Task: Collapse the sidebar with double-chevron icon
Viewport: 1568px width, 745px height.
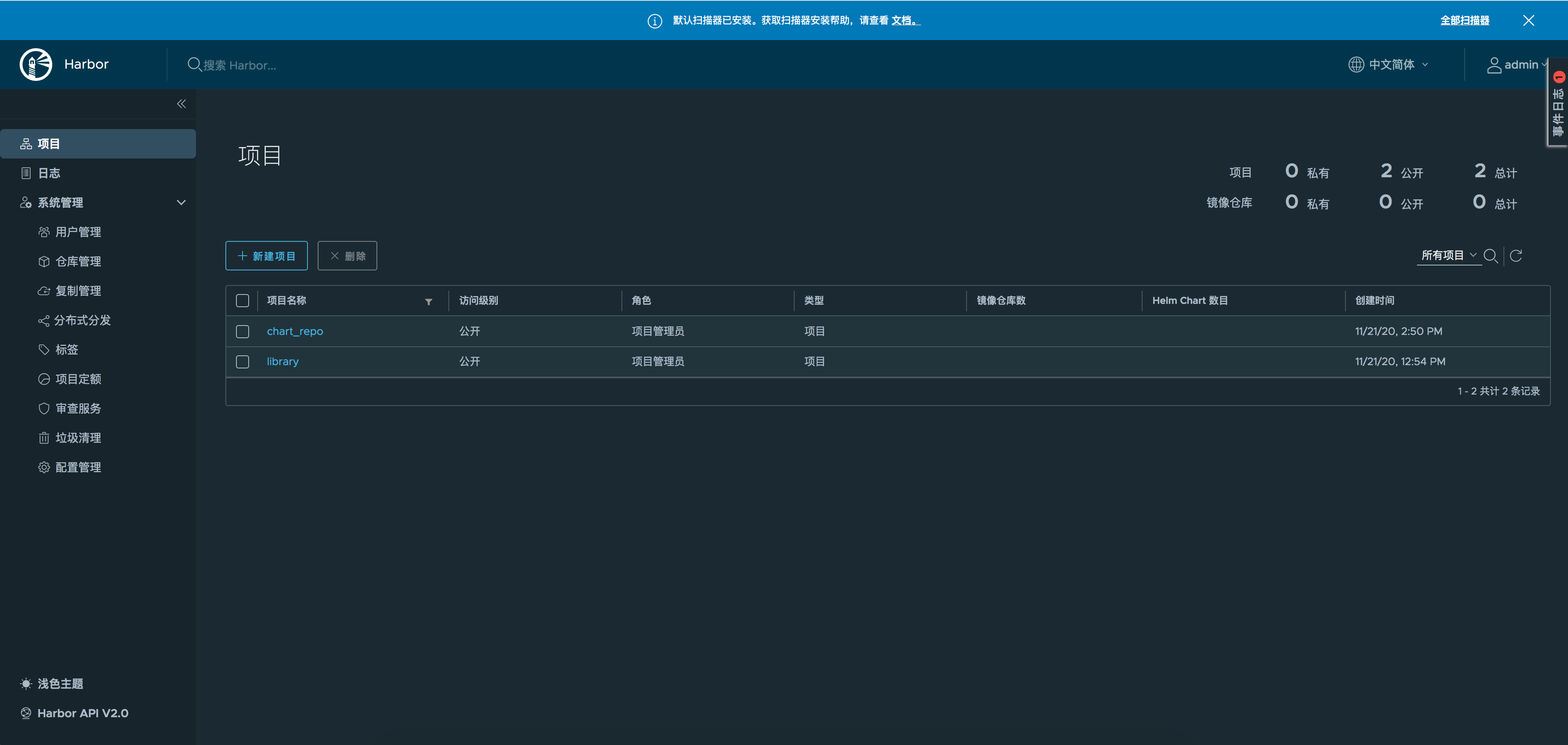Action: tap(181, 104)
